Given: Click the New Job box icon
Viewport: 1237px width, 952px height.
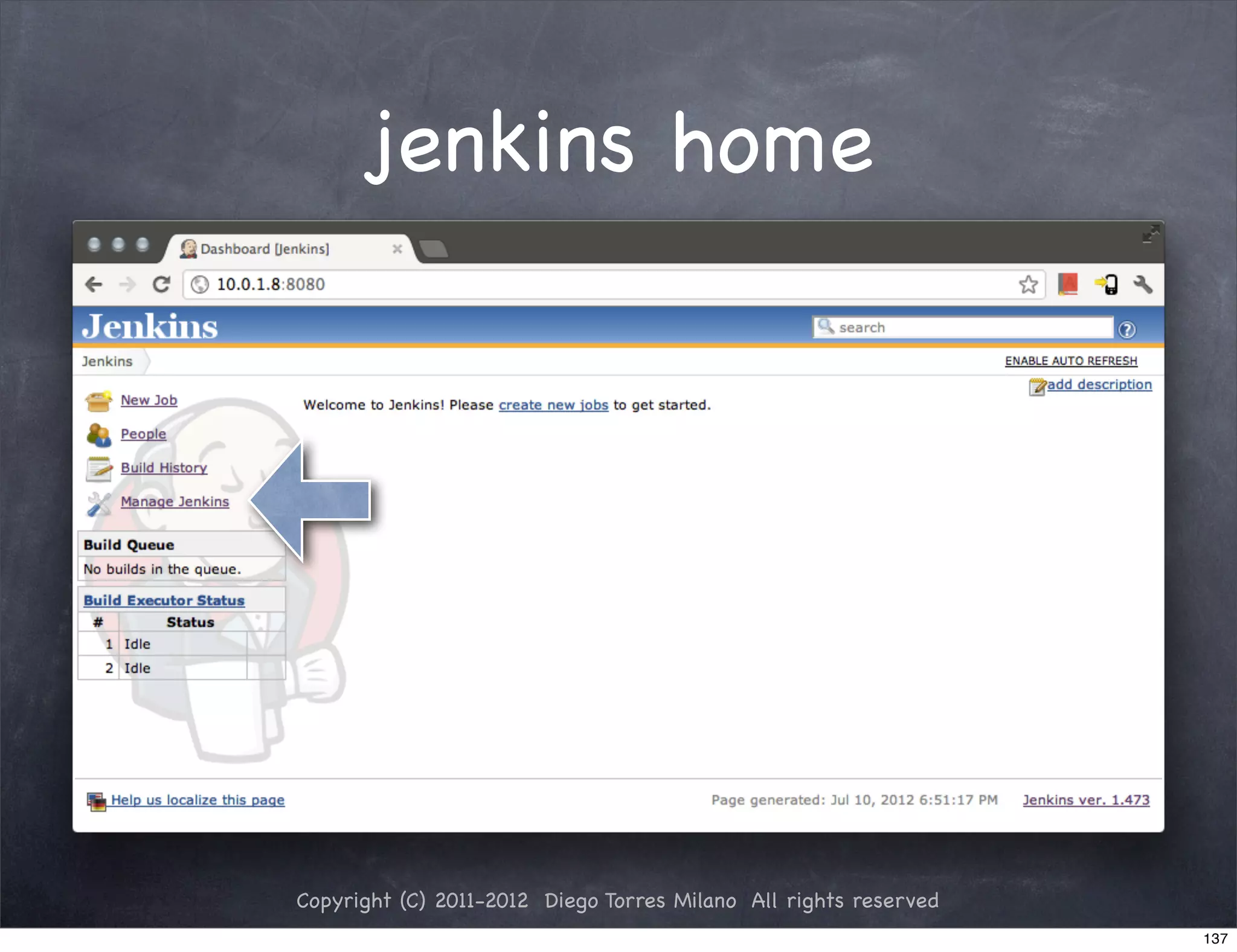Looking at the screenshot, I should click(98, 401).
